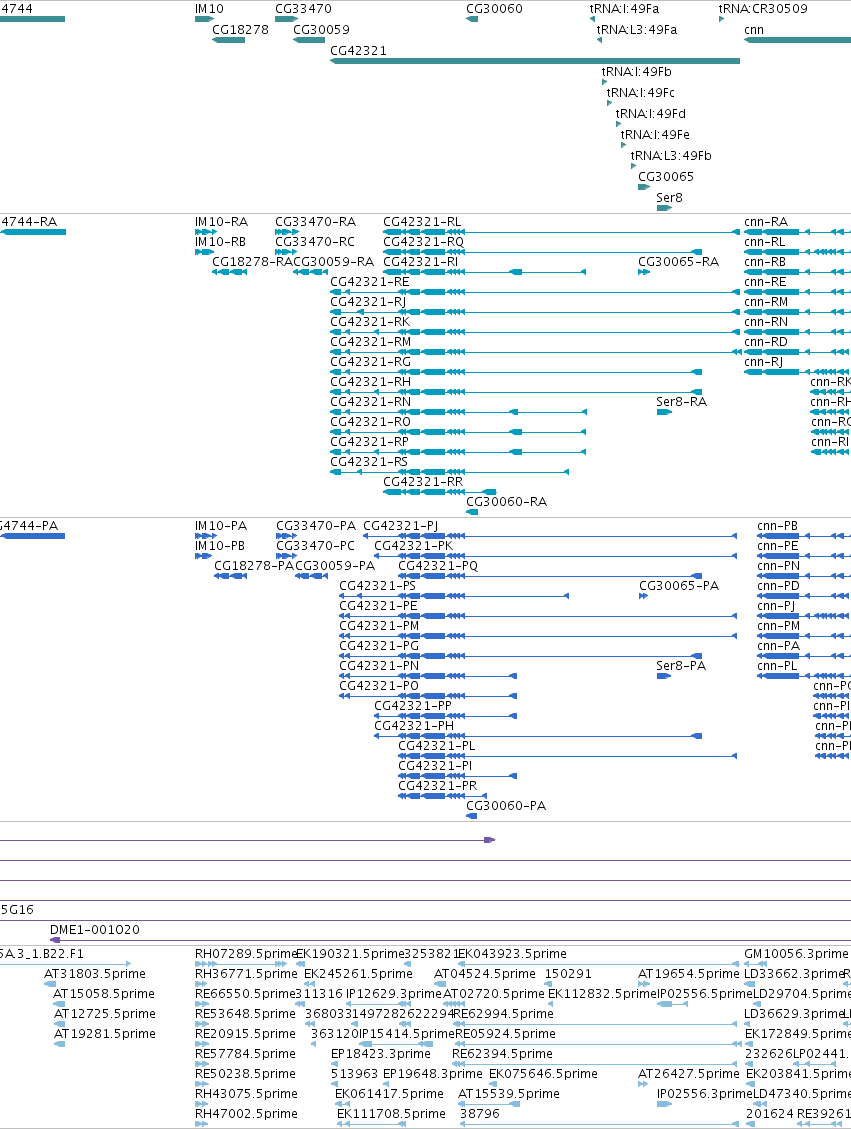The width and height of the screenshot is (851, 1129).
Task: Click the tRNA:I:49Fd label
Action: click(651, 113)
